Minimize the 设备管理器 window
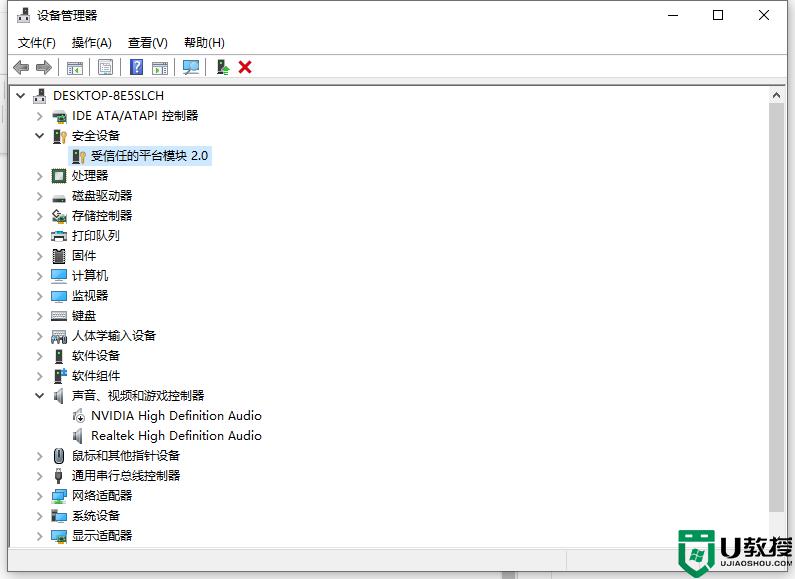This screenshot has width=795, height=579. 673,15
